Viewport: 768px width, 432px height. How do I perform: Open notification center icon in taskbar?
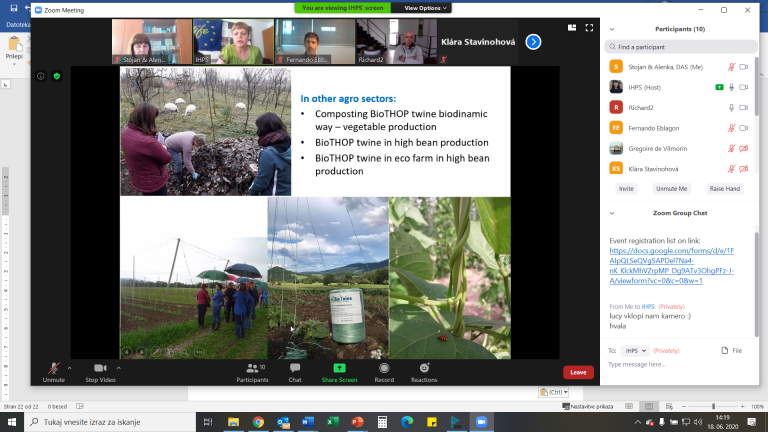(752, 422)
